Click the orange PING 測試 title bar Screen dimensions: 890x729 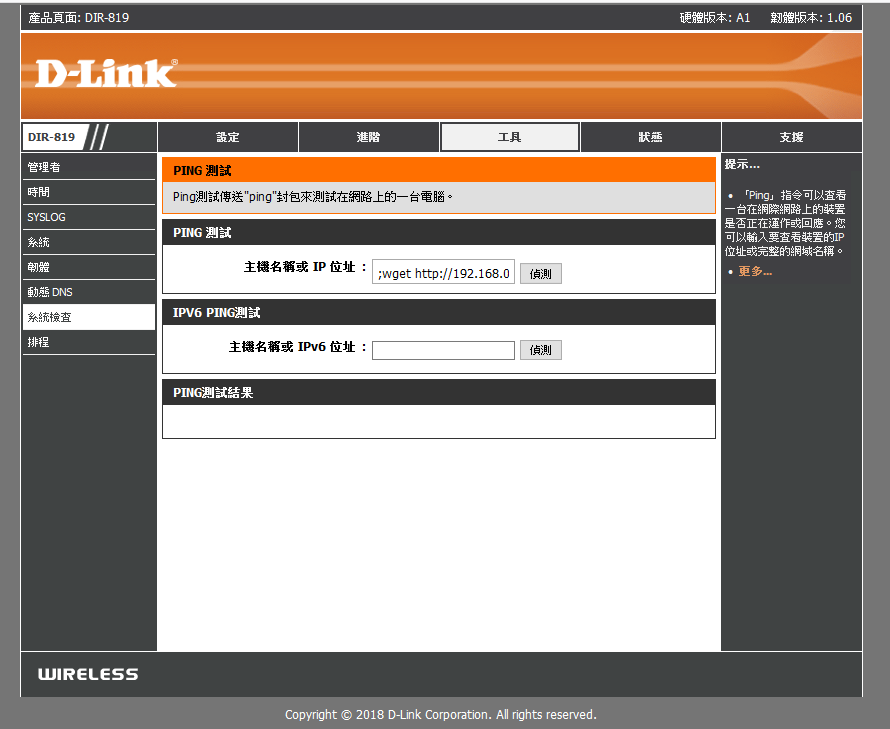point(439,170)
